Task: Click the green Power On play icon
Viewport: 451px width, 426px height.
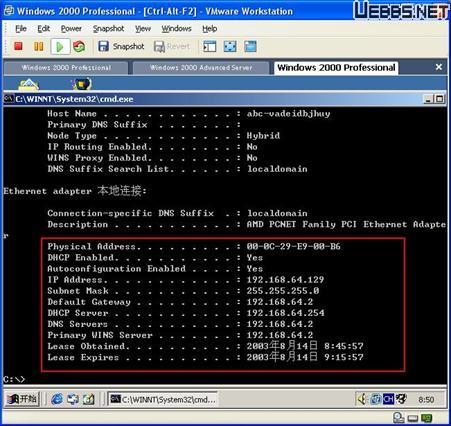Action: [60, 46]
